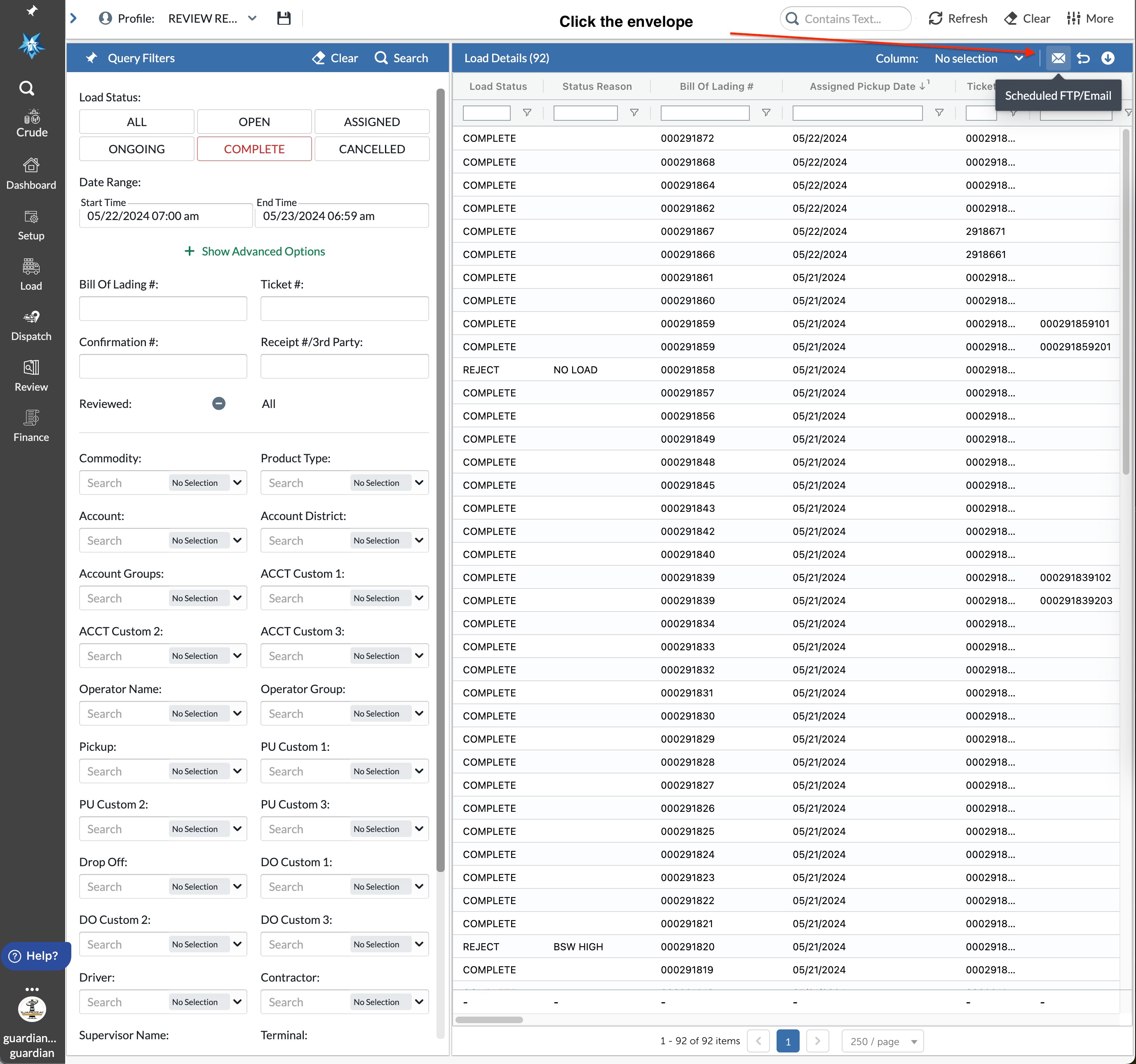Open the Load section in the sidebar
The image size is (1136, 1064).
[31, 275]
